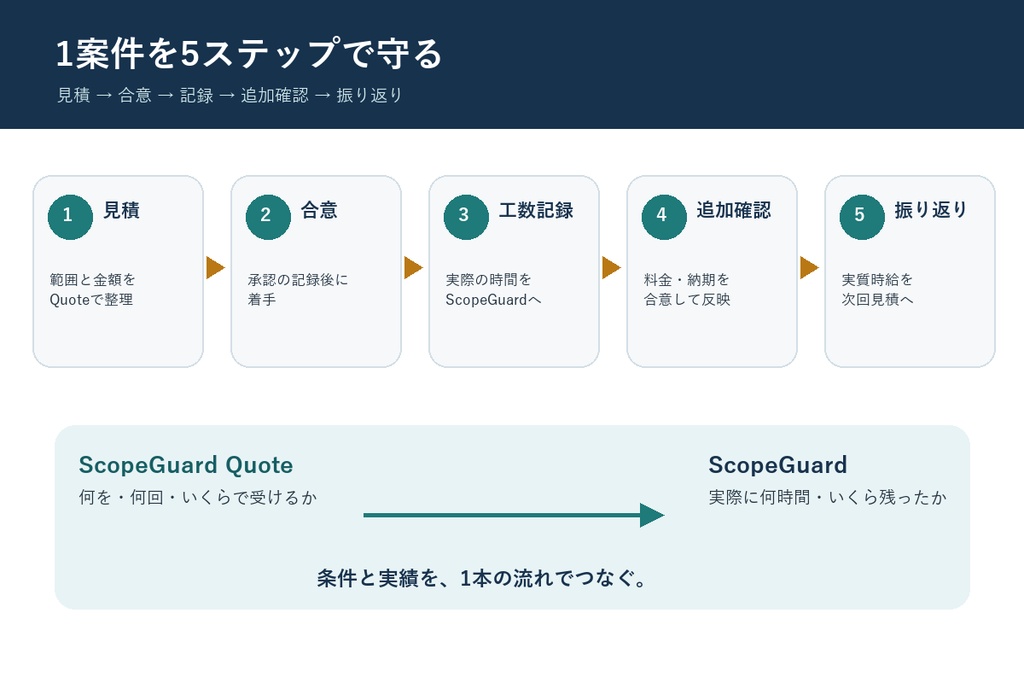Screen dimensions: 1024x683
Task: Click orange arrow between 見積 and 合意 cards
Action: pos(216,268)
